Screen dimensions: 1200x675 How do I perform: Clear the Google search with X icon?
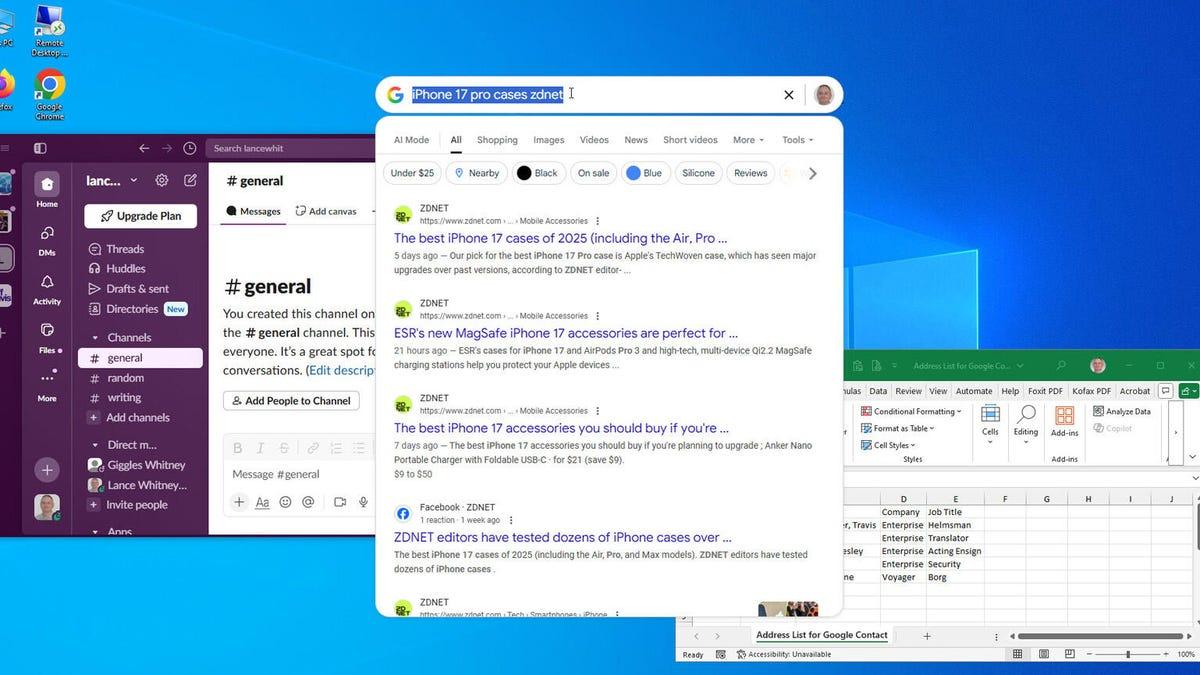point(788,95)
